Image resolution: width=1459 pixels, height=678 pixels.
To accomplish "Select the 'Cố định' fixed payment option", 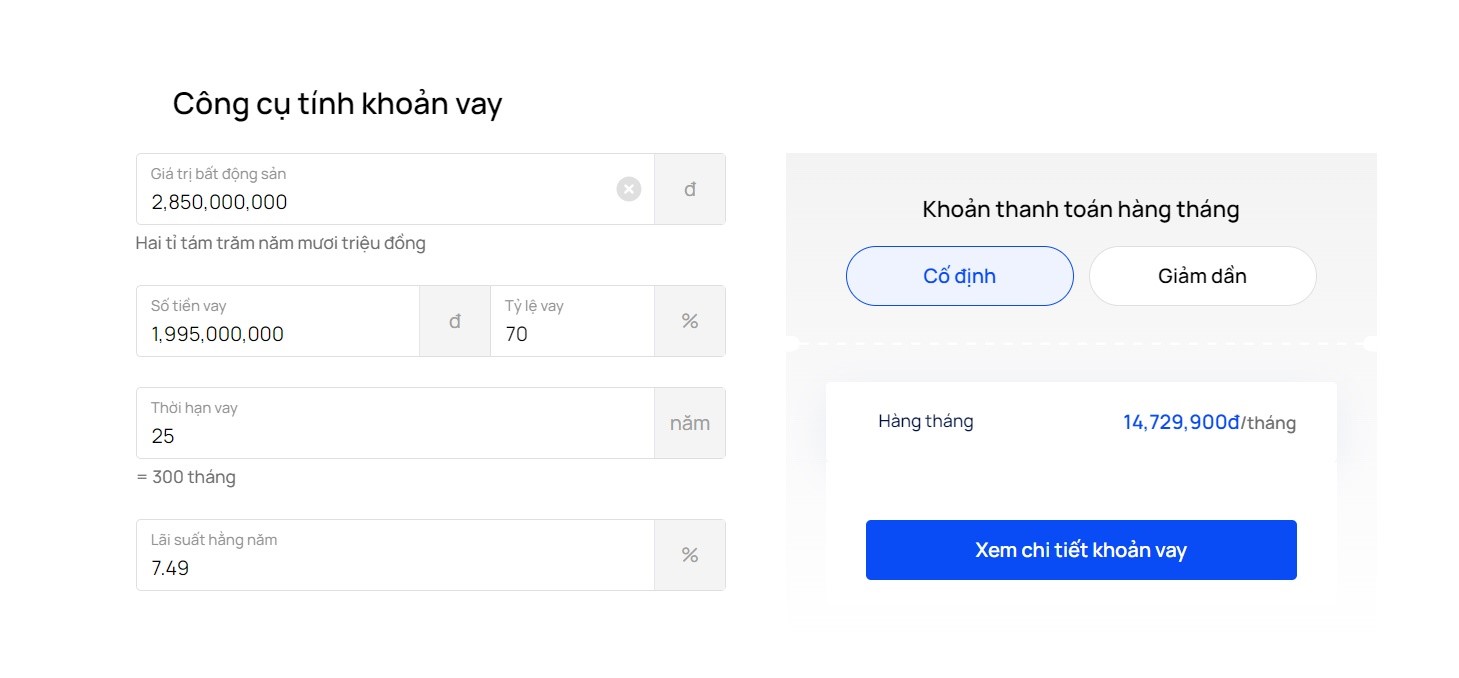I will coord(960,276).
